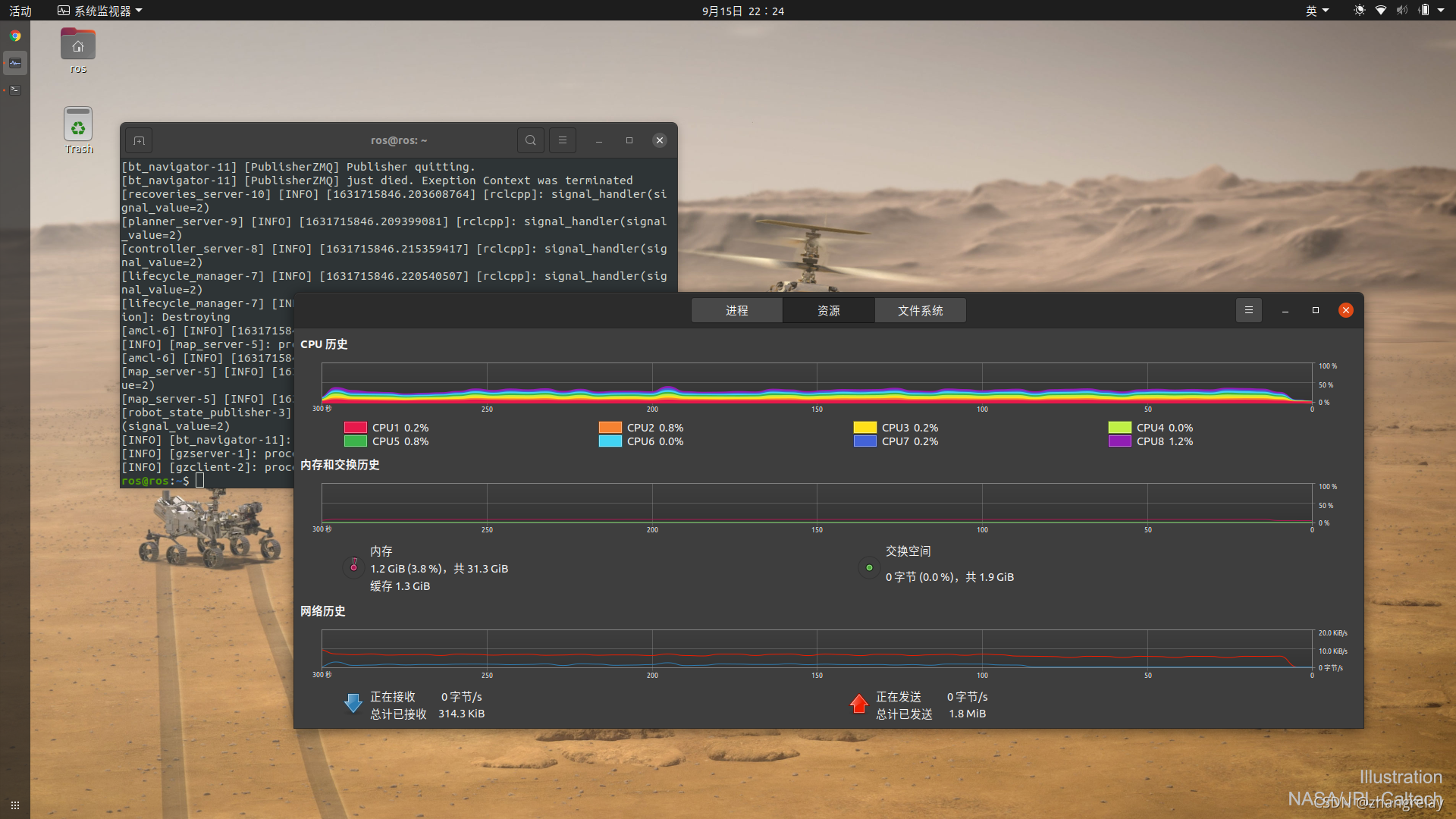Switch to the 文件系统 tab
Image resolution: width=1456 pixels, height=819 pixels.
pos(920,310)
